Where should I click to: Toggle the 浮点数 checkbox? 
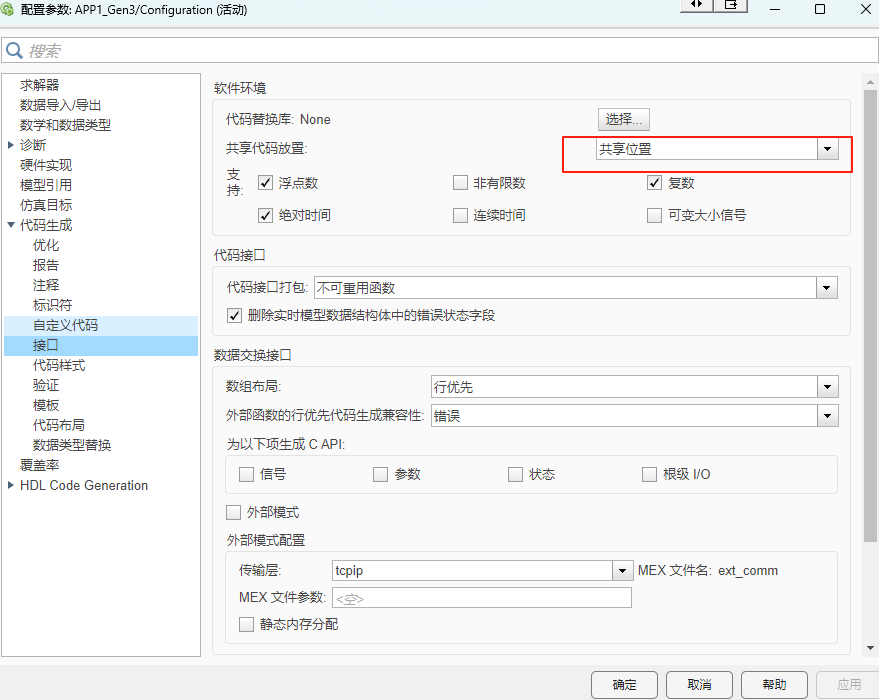pyautogui.click(x=265, y=183)
